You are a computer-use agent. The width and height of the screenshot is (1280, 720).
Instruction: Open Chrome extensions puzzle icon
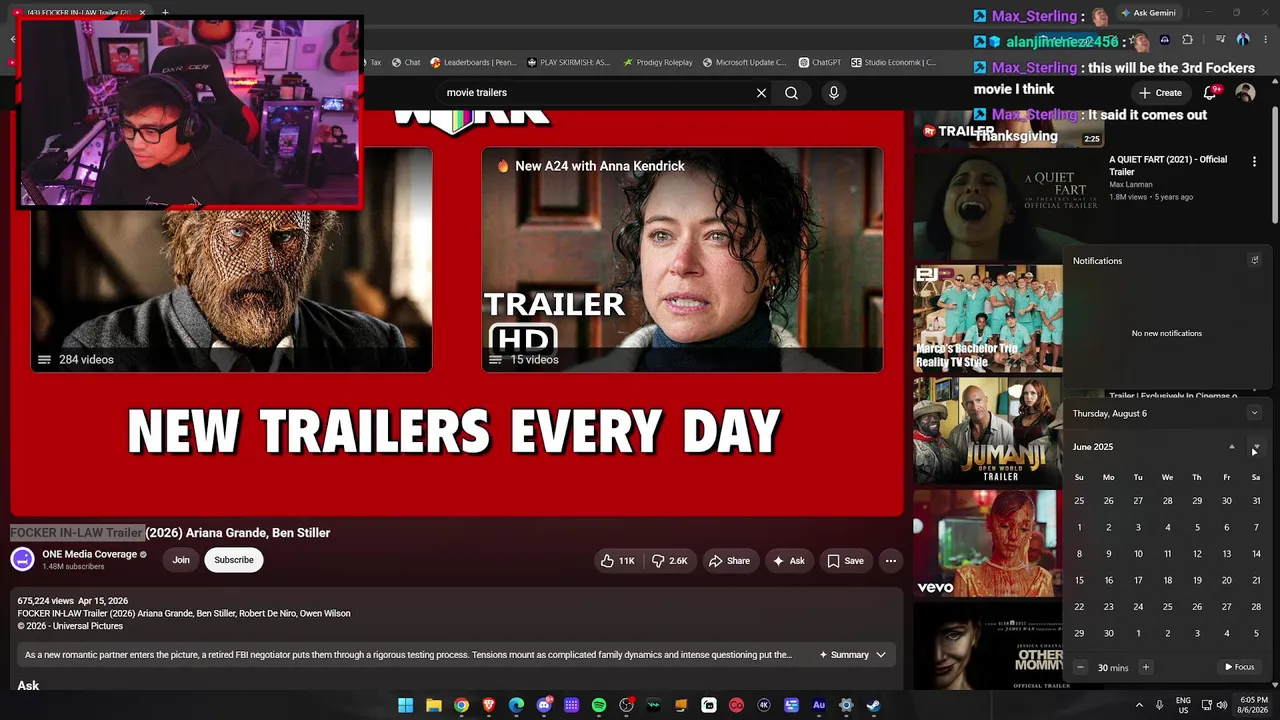pyautogui.click(x=1187, y=40)
